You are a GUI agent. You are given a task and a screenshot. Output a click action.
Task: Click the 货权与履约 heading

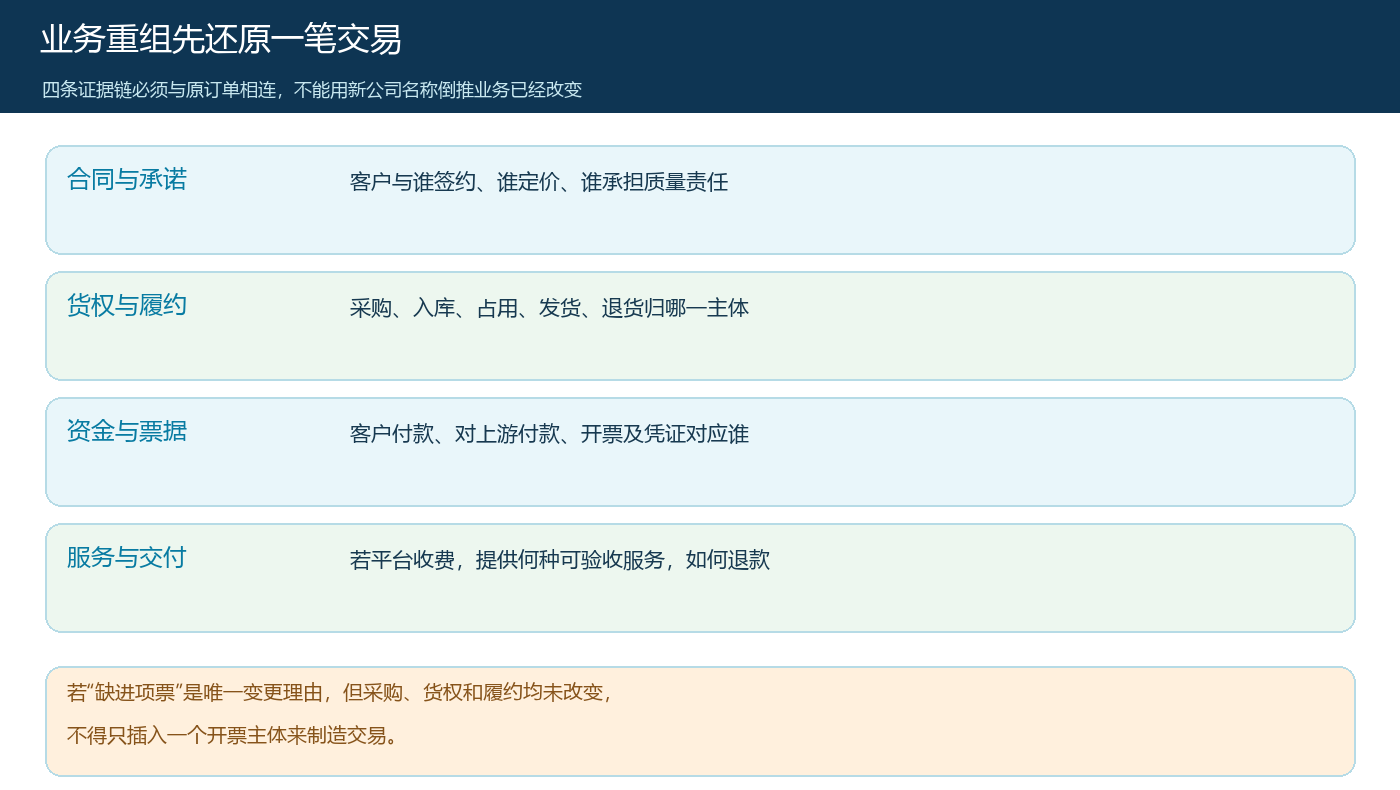(x=127, y=306)
